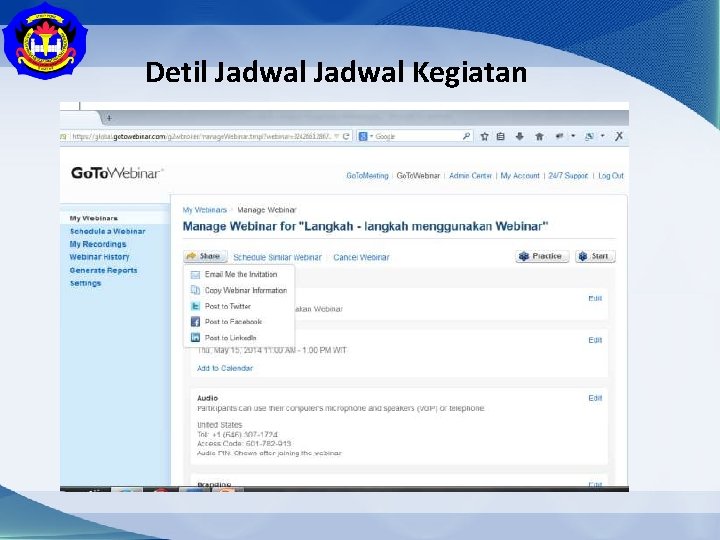Click the browser home icon
Screen dimensions: 720x540
click(x=540, y=136)
